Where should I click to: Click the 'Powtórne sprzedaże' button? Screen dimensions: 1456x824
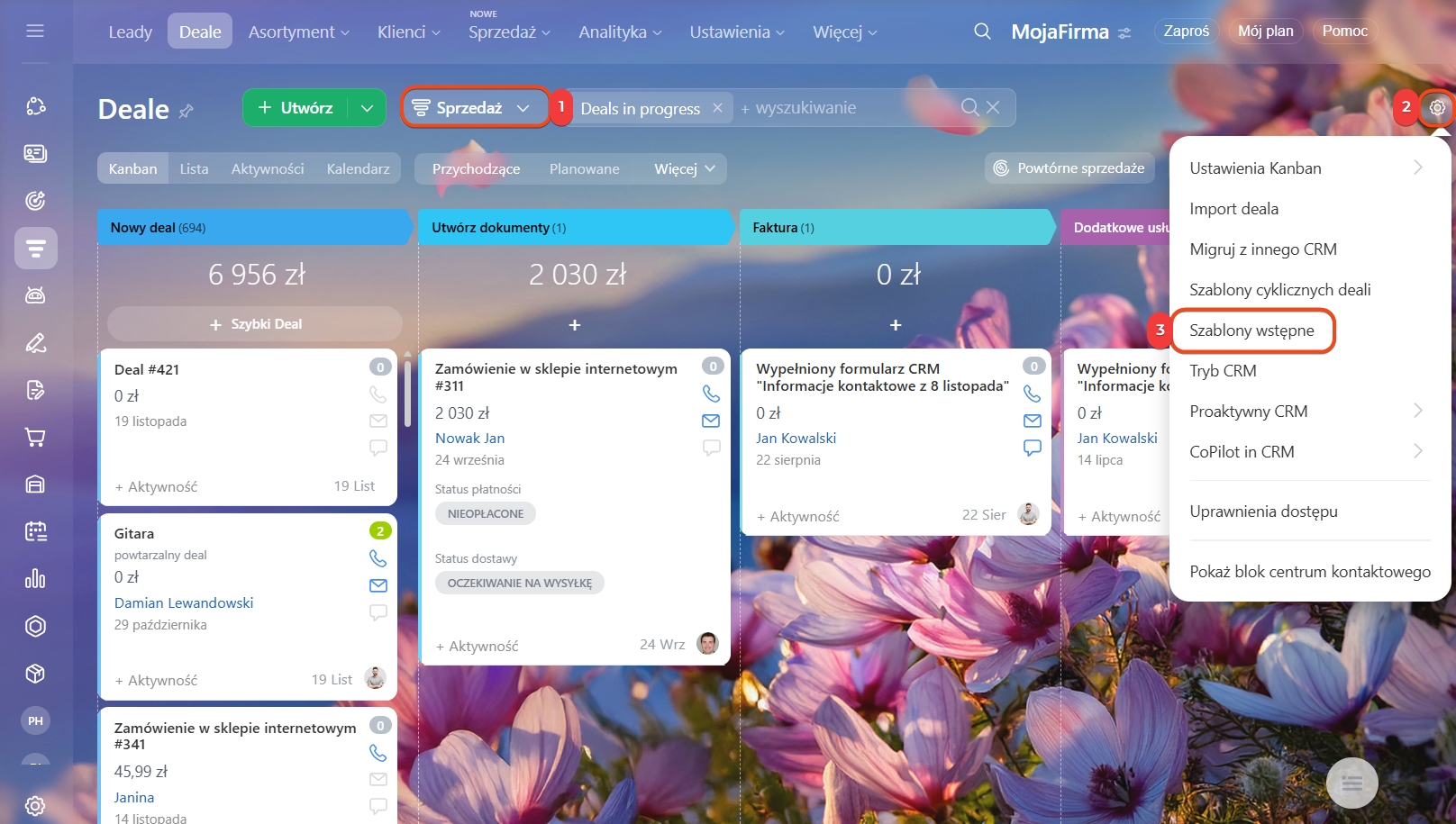(x=1069, y=168)
